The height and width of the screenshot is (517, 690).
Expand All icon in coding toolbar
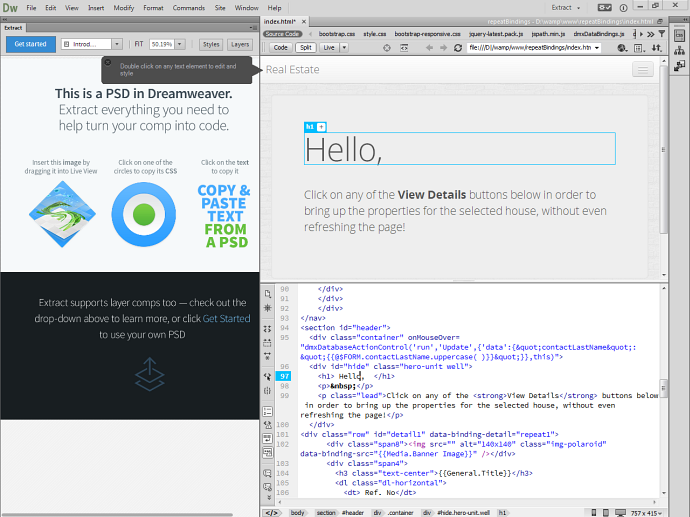coord(268,356)
